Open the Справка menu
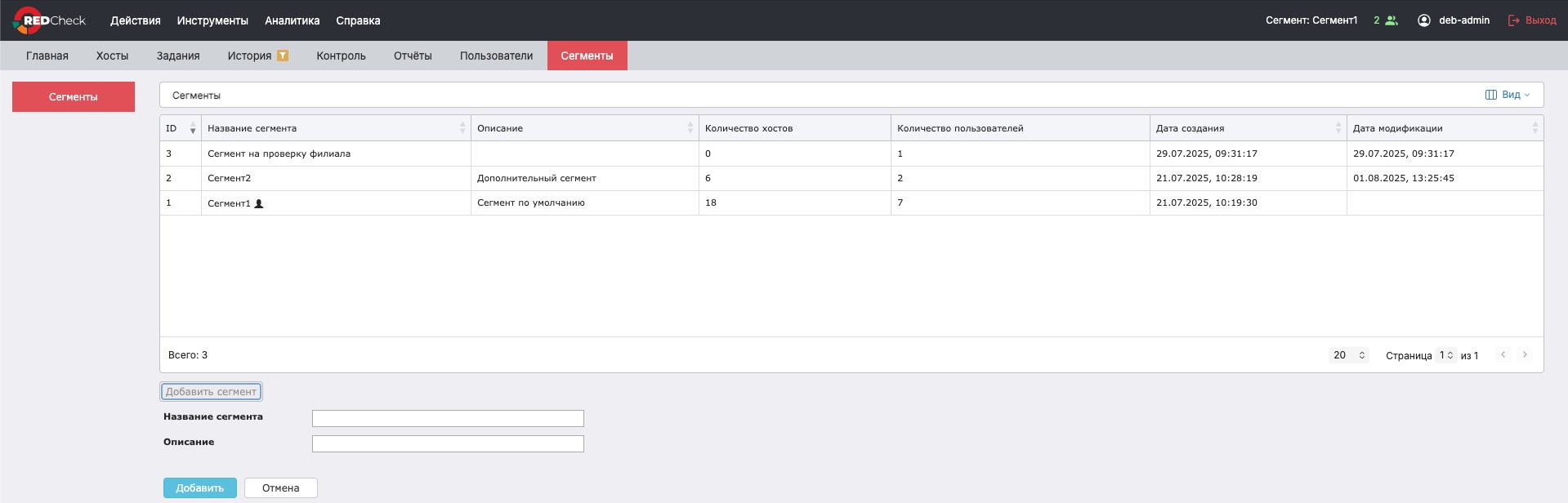1568x503 pixels. click(x=358, y=20)
